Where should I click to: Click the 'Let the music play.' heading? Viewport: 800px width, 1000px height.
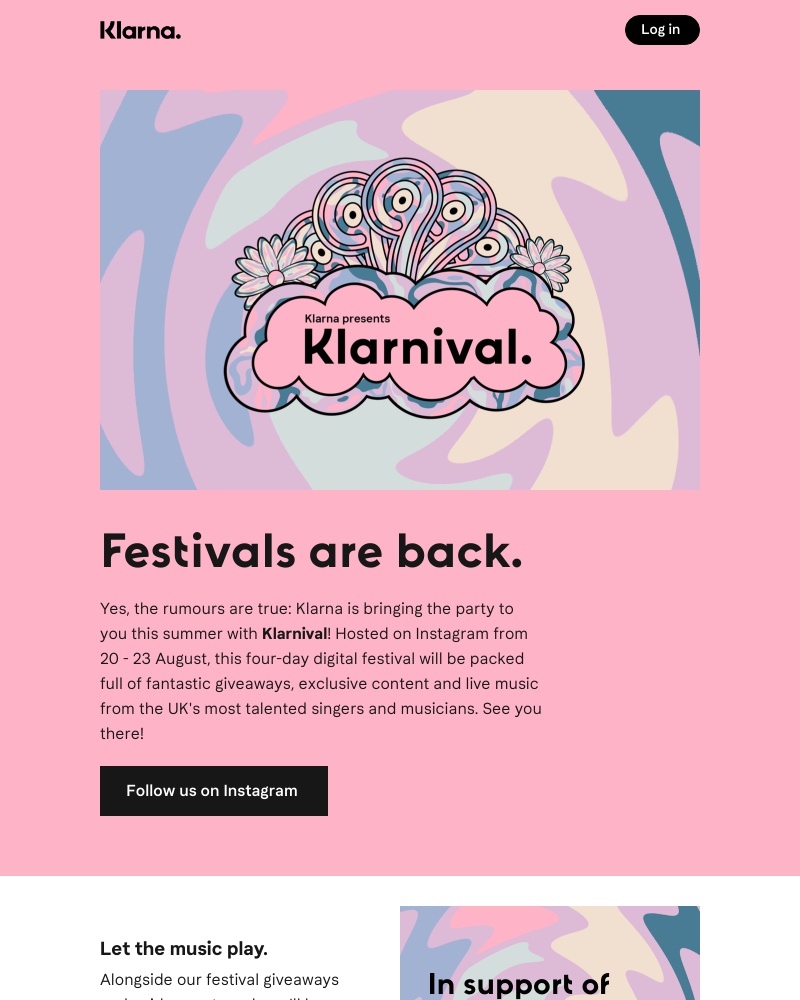point(183,948)
